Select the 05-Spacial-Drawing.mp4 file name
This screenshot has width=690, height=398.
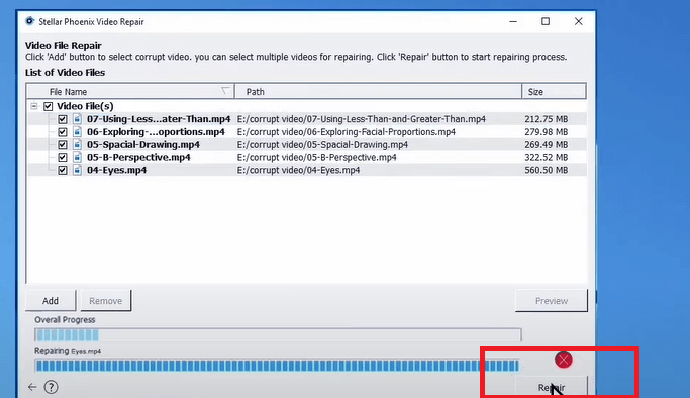point(143,144)
